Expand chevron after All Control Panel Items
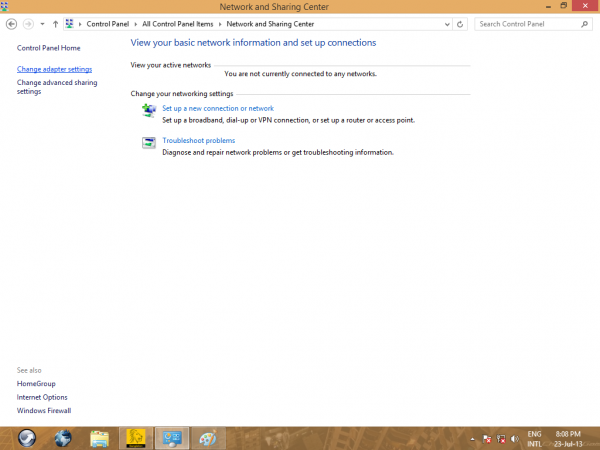 (x=220, y=24)
